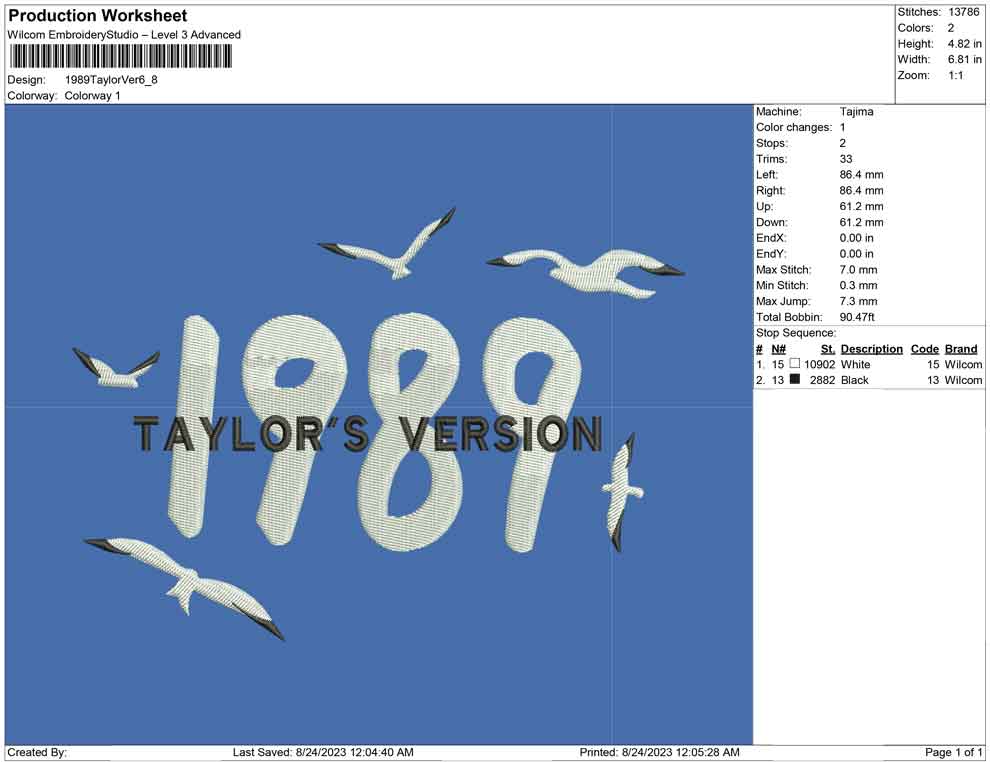
Task: Click the height value '4.82 in'
Action: 964,44
